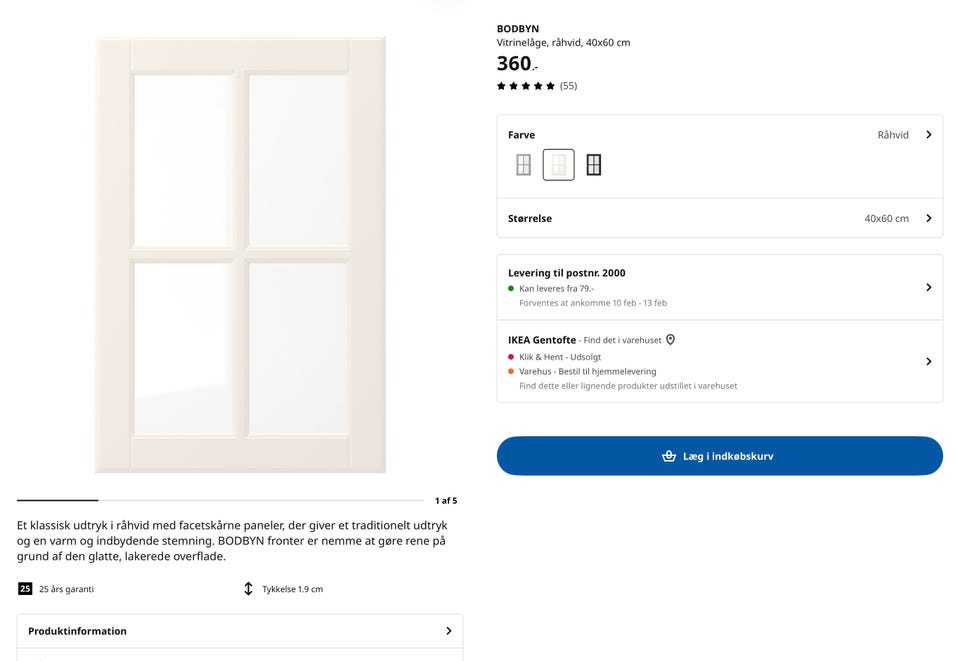This screenshot has width=960, height=661.
Task: Click the map pin icon beside Find det i varehuset
Action: [670, 339]
